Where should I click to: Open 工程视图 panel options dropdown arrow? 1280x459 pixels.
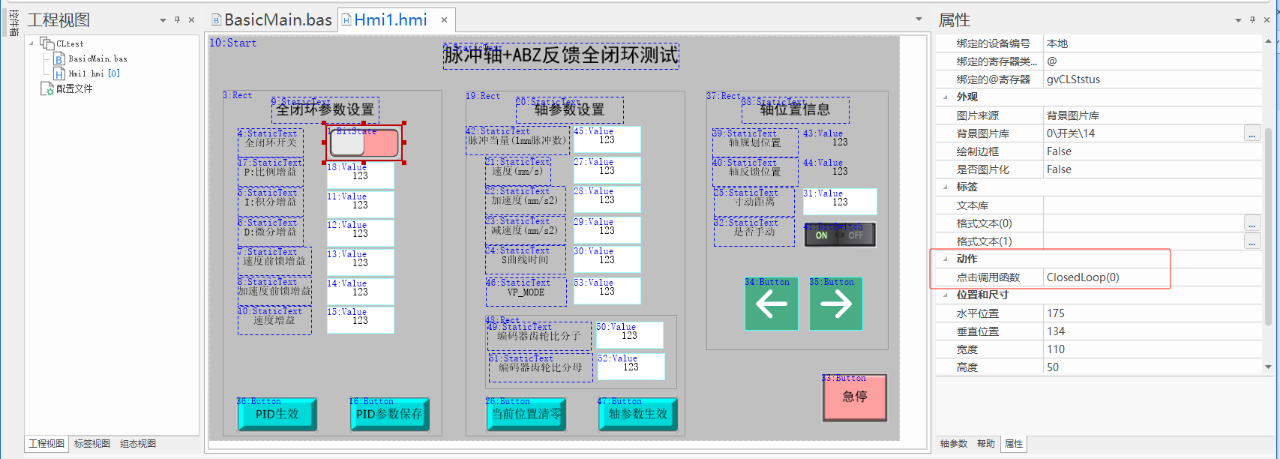coord(163,20)
